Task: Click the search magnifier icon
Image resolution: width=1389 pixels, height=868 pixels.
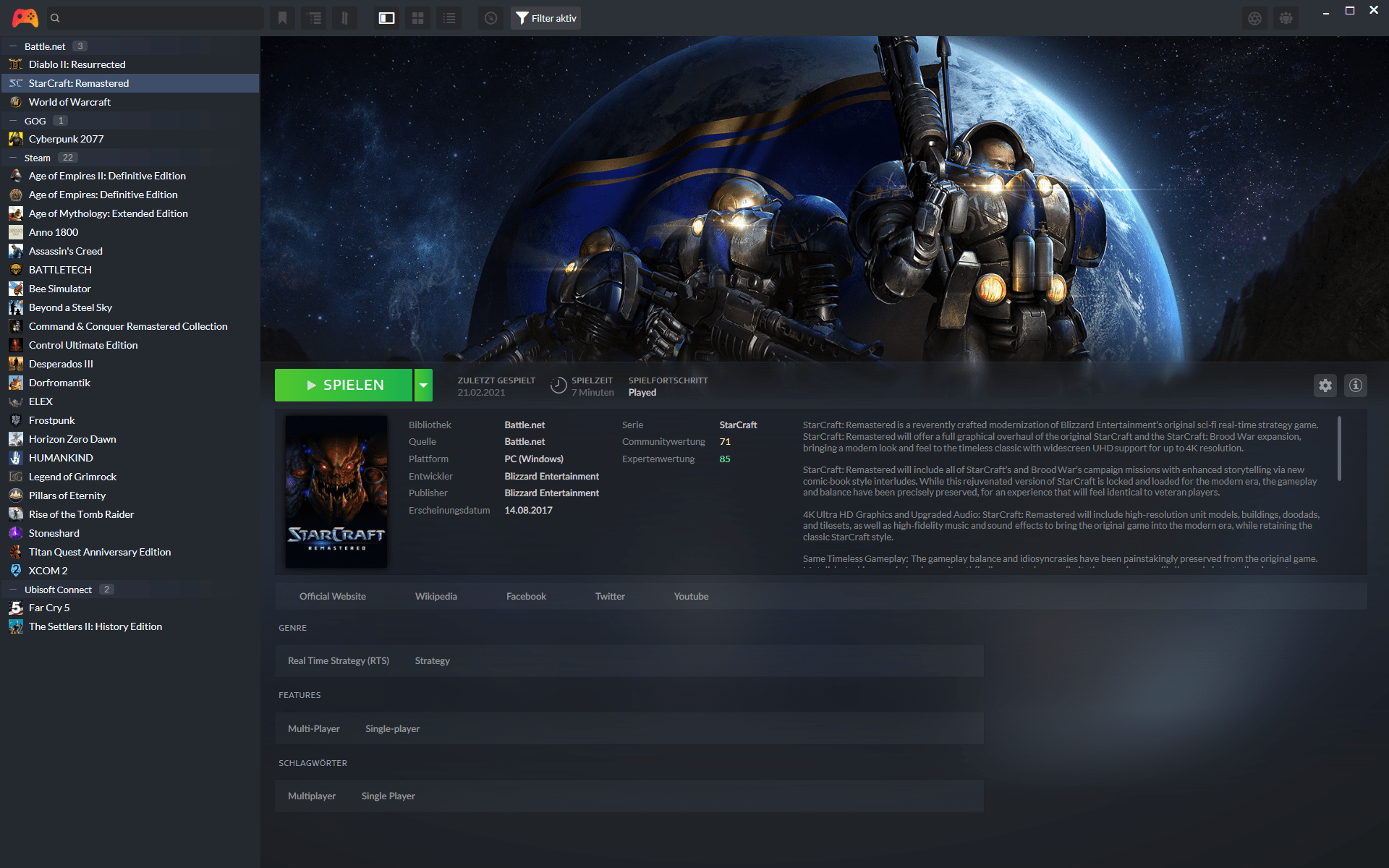Action: point(55,18)
